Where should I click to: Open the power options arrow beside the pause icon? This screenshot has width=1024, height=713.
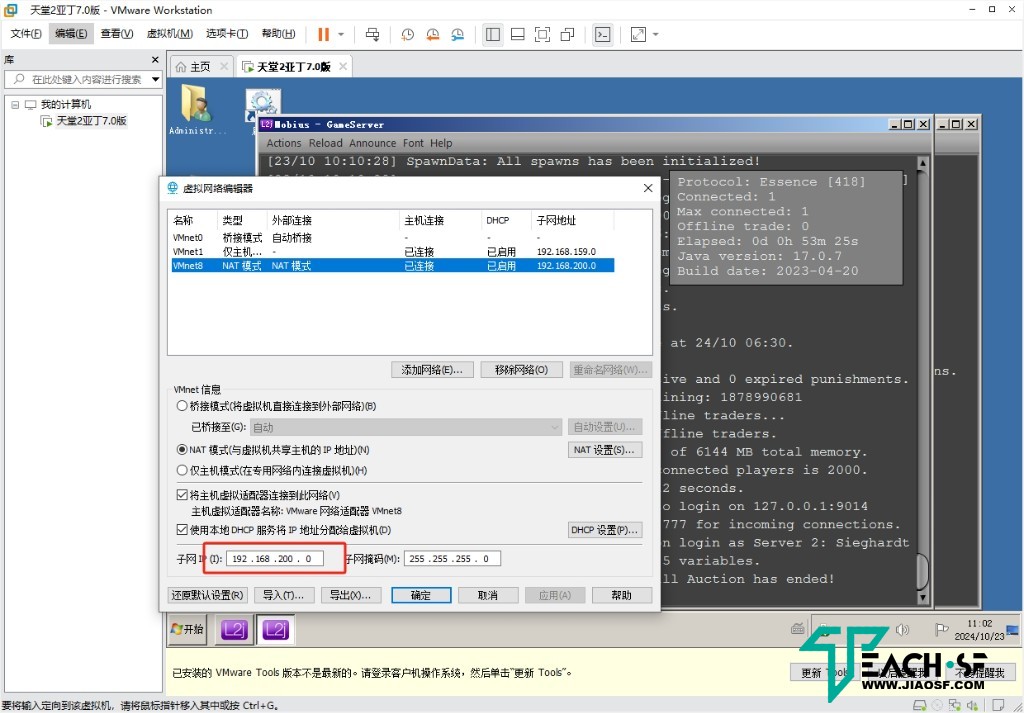[x=341, y=35]
